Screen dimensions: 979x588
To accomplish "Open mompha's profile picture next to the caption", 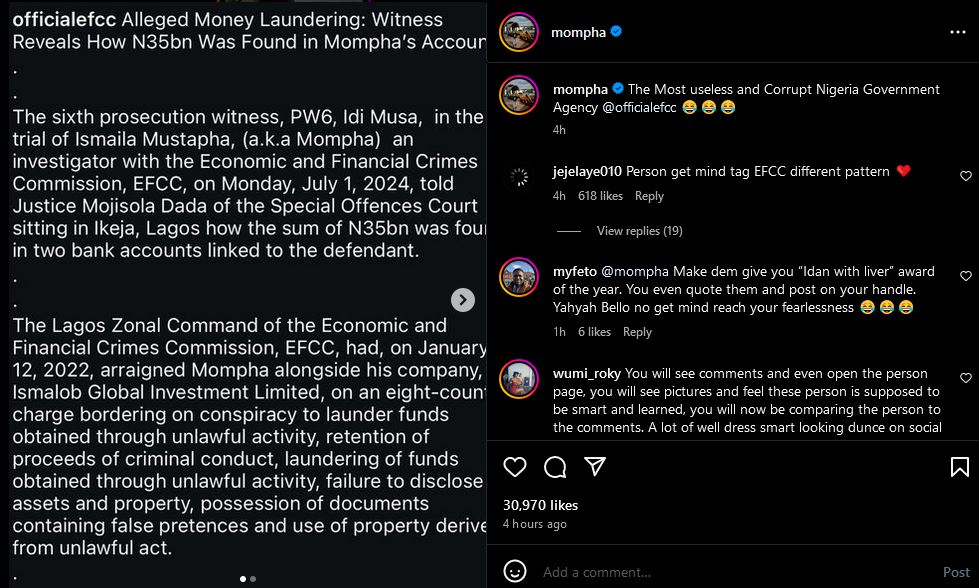I will (x=519, y=91).
